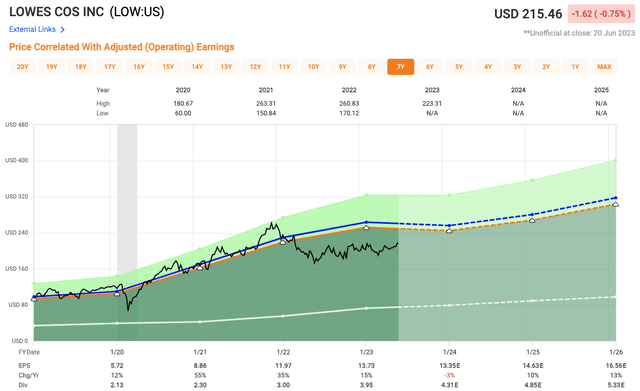
Task: Click the 2021 high value 263.31
Action: (x=266, y=104)
